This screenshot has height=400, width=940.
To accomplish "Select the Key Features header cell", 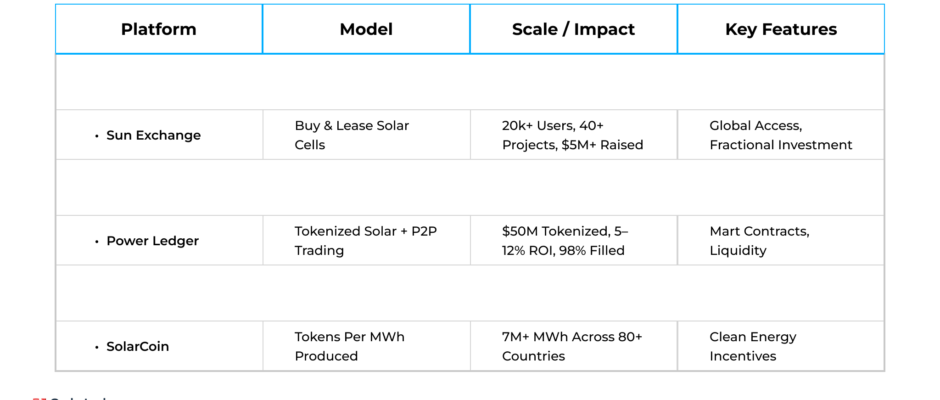I will coord(781,29).
